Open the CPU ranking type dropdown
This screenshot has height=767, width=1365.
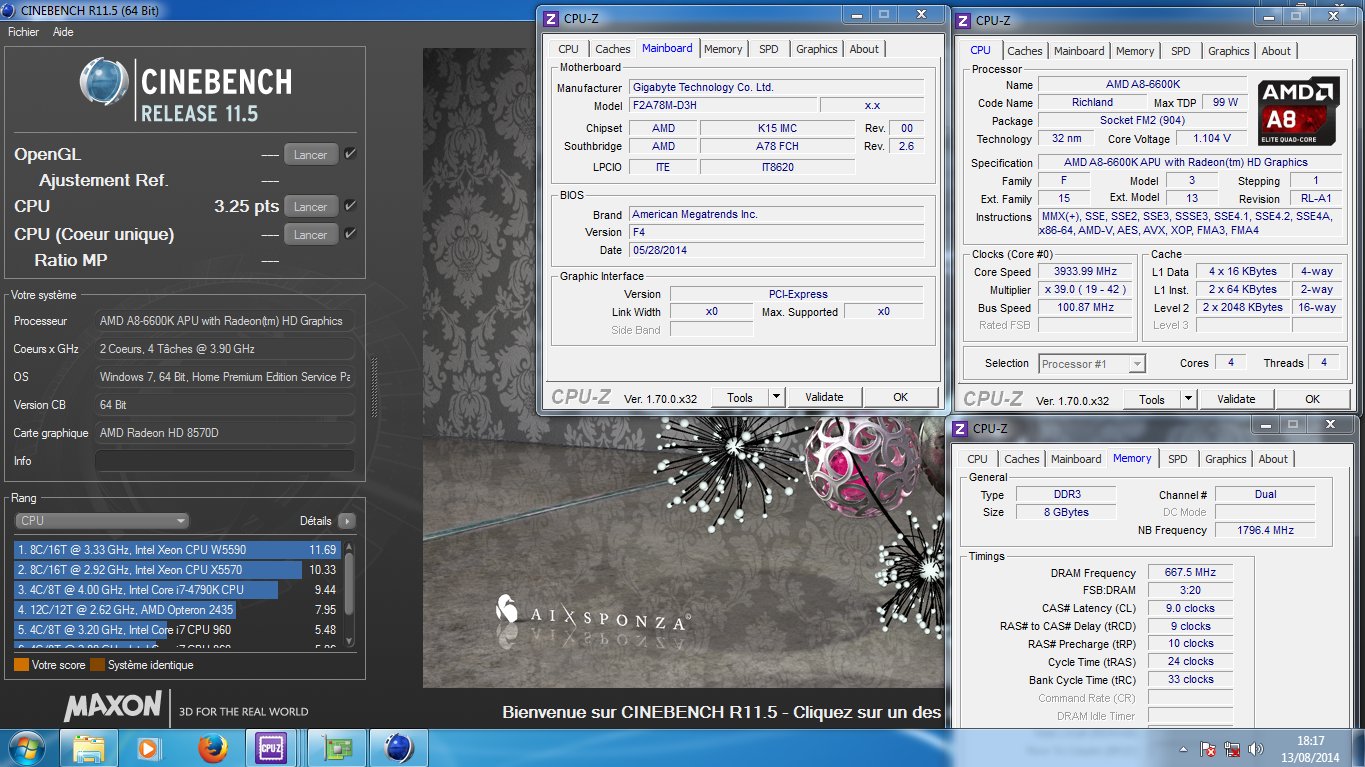102,521
